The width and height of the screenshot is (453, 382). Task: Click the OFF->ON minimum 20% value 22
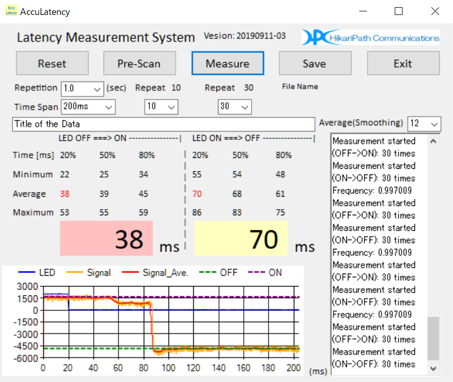point(65,174)
